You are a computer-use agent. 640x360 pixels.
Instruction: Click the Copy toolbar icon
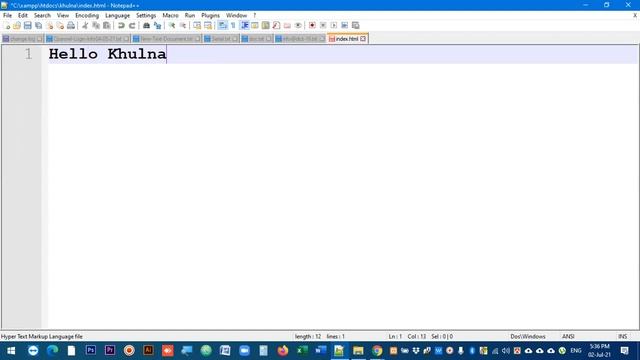[96, 26]
